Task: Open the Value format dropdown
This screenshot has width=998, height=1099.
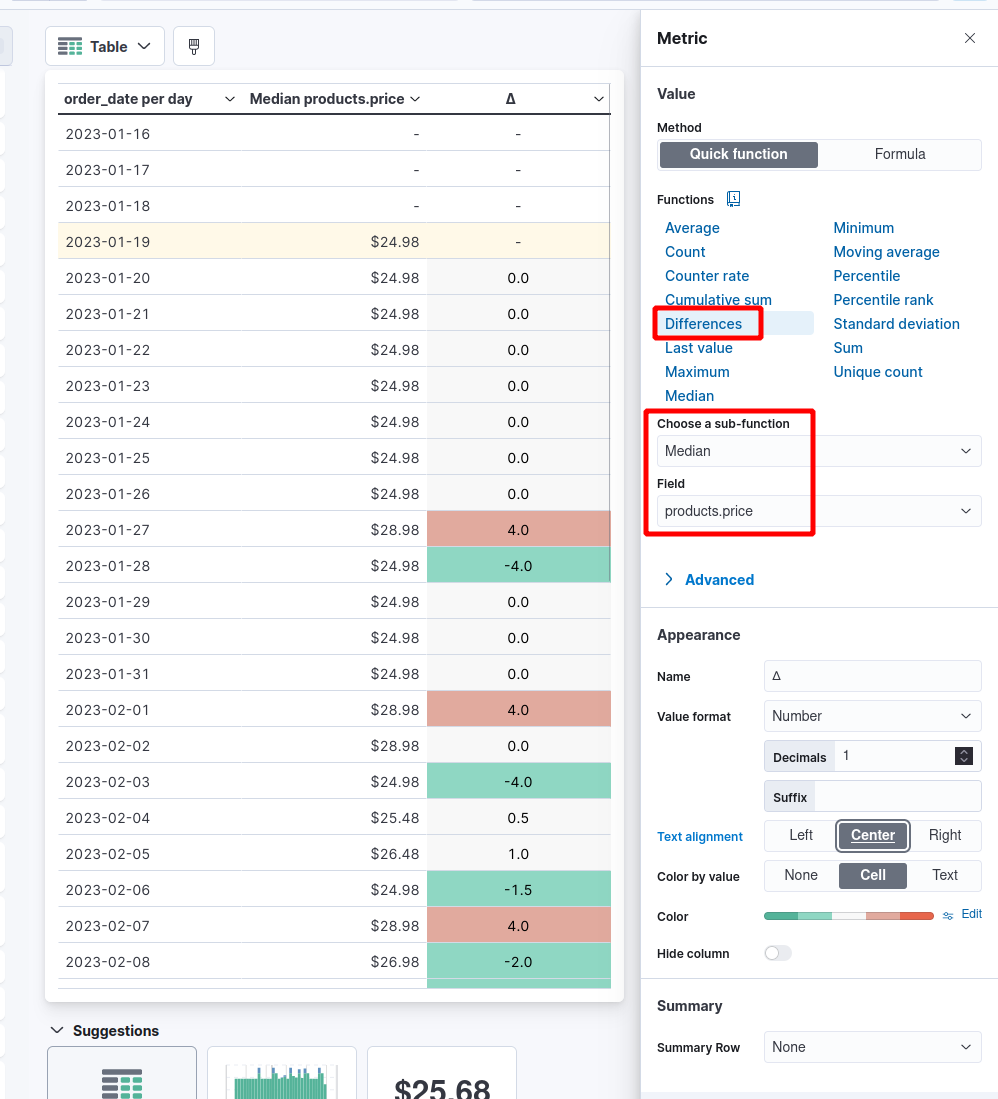Action: tap(872, 716)
